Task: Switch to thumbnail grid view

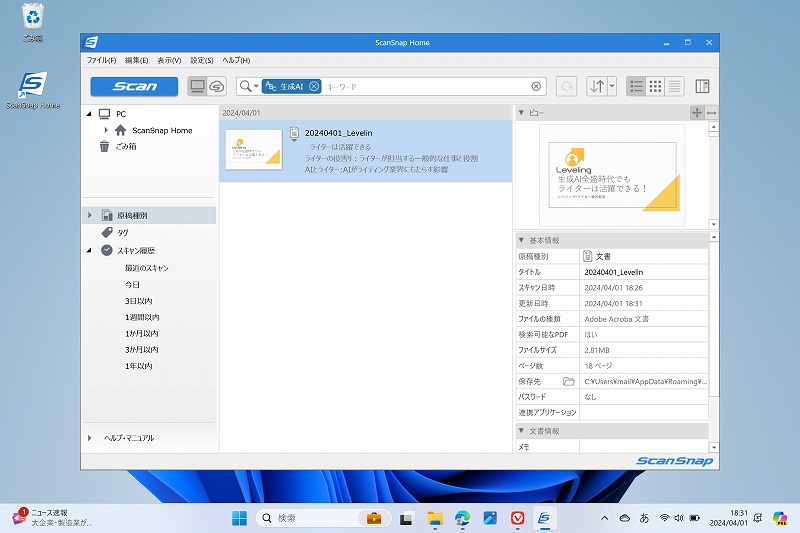Action: pyautogui.click(x=655, y=87)
